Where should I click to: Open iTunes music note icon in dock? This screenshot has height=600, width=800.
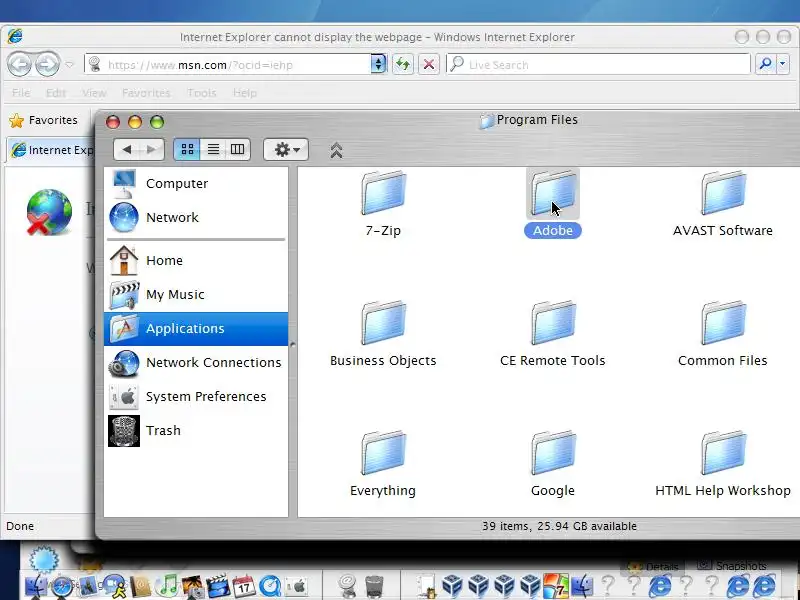(166, 586)
